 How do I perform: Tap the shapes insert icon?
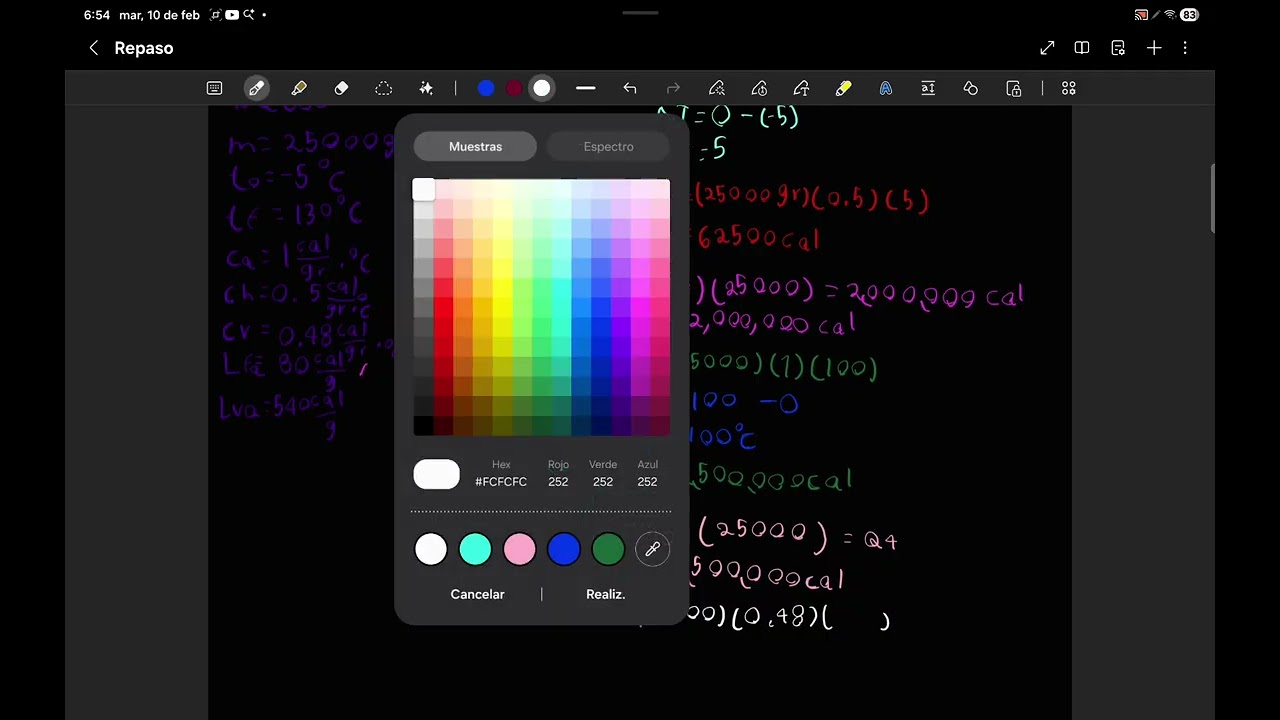[x=970, y=89]
